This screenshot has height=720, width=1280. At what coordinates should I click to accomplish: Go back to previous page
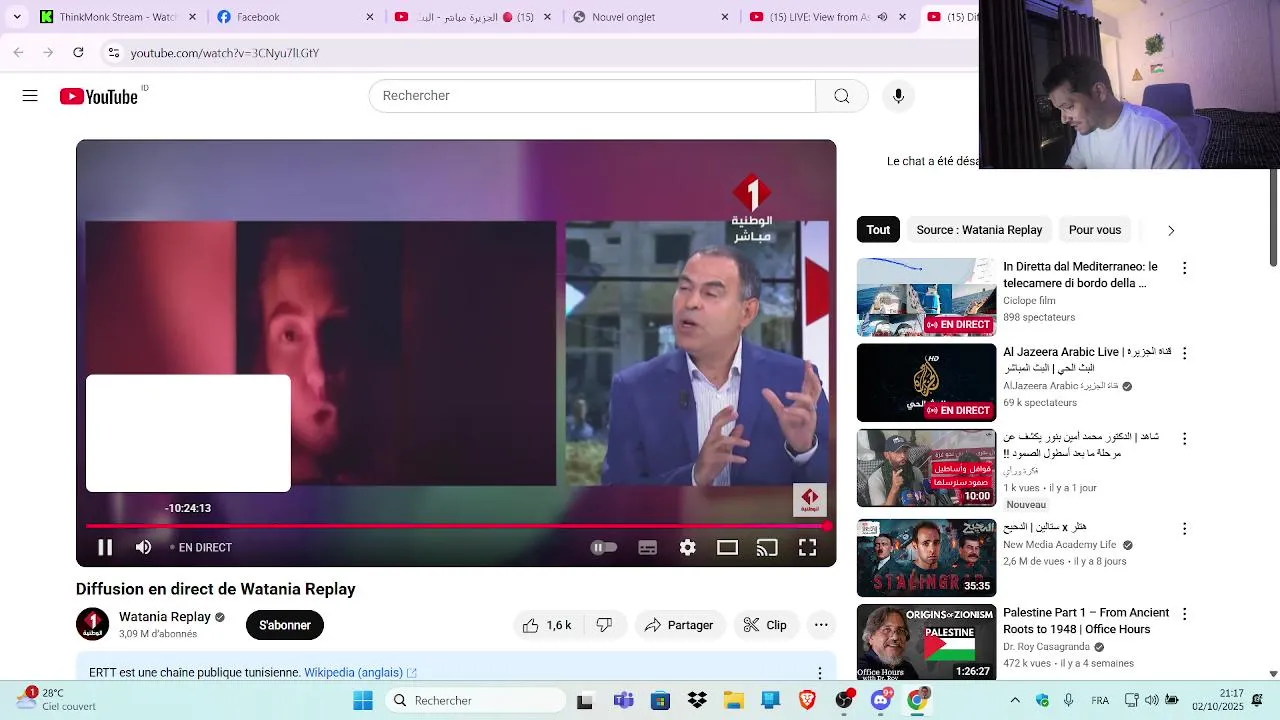click(x=18, y=53)
